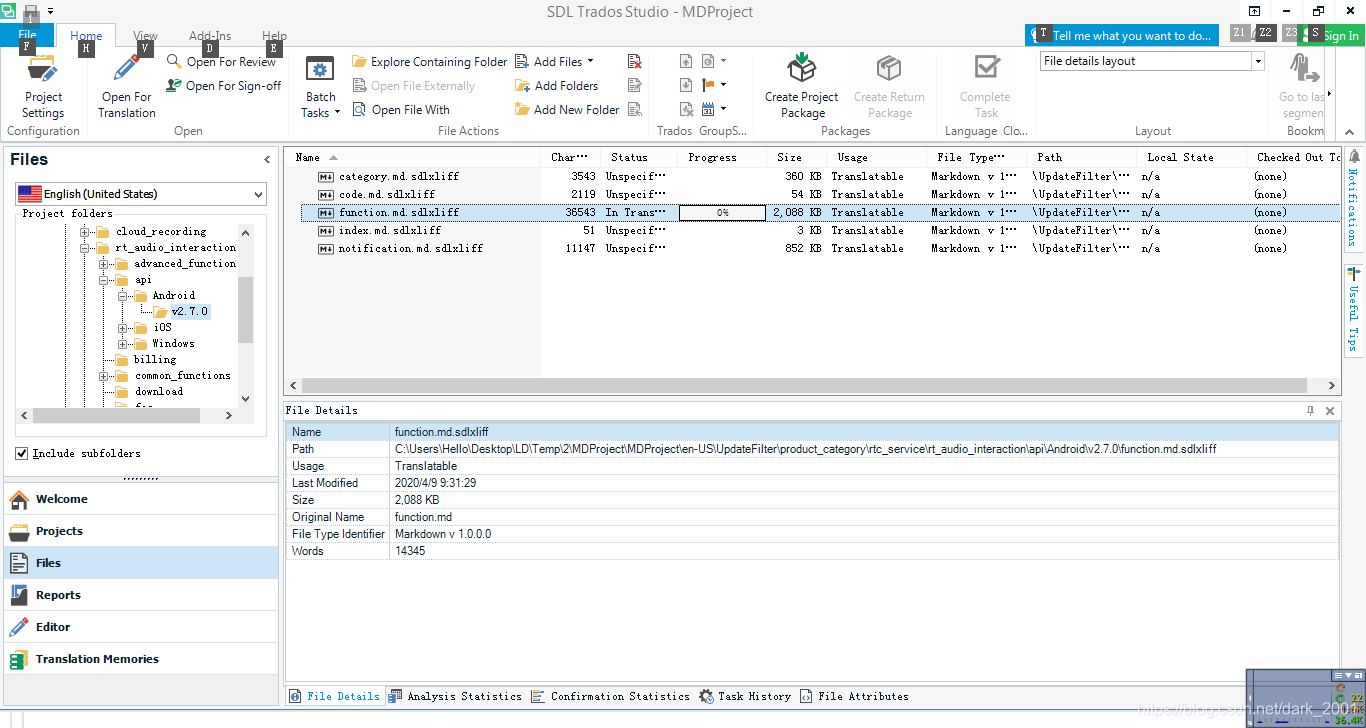
Task: Collapse the Files navigation pane chevron
Action: (267, 160)
